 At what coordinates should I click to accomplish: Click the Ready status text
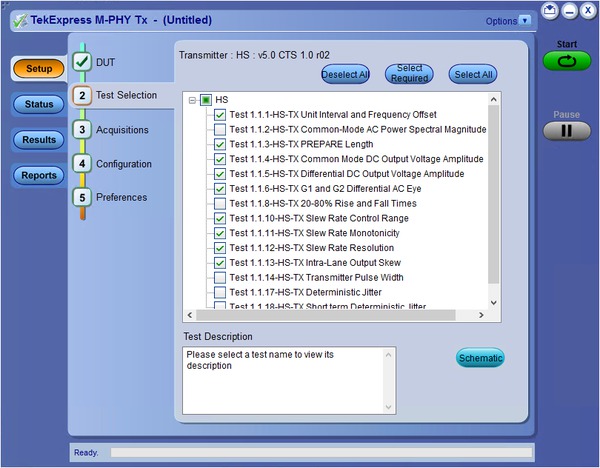pos(86,453)
